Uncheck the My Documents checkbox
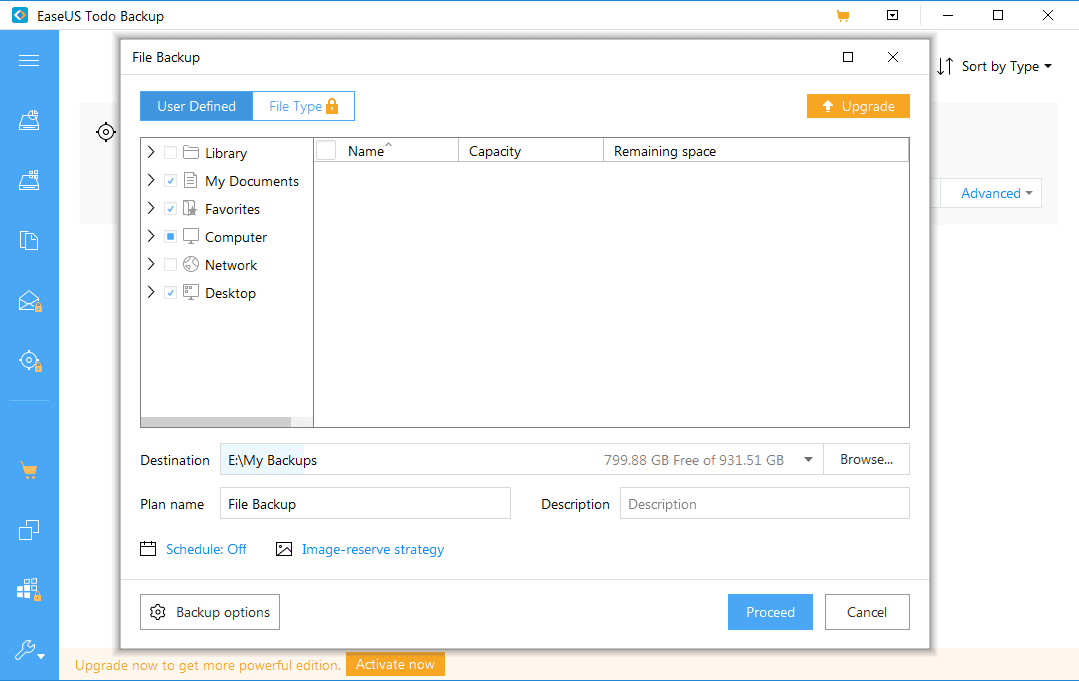The image size is (1079, 681). tap(170, 181)
